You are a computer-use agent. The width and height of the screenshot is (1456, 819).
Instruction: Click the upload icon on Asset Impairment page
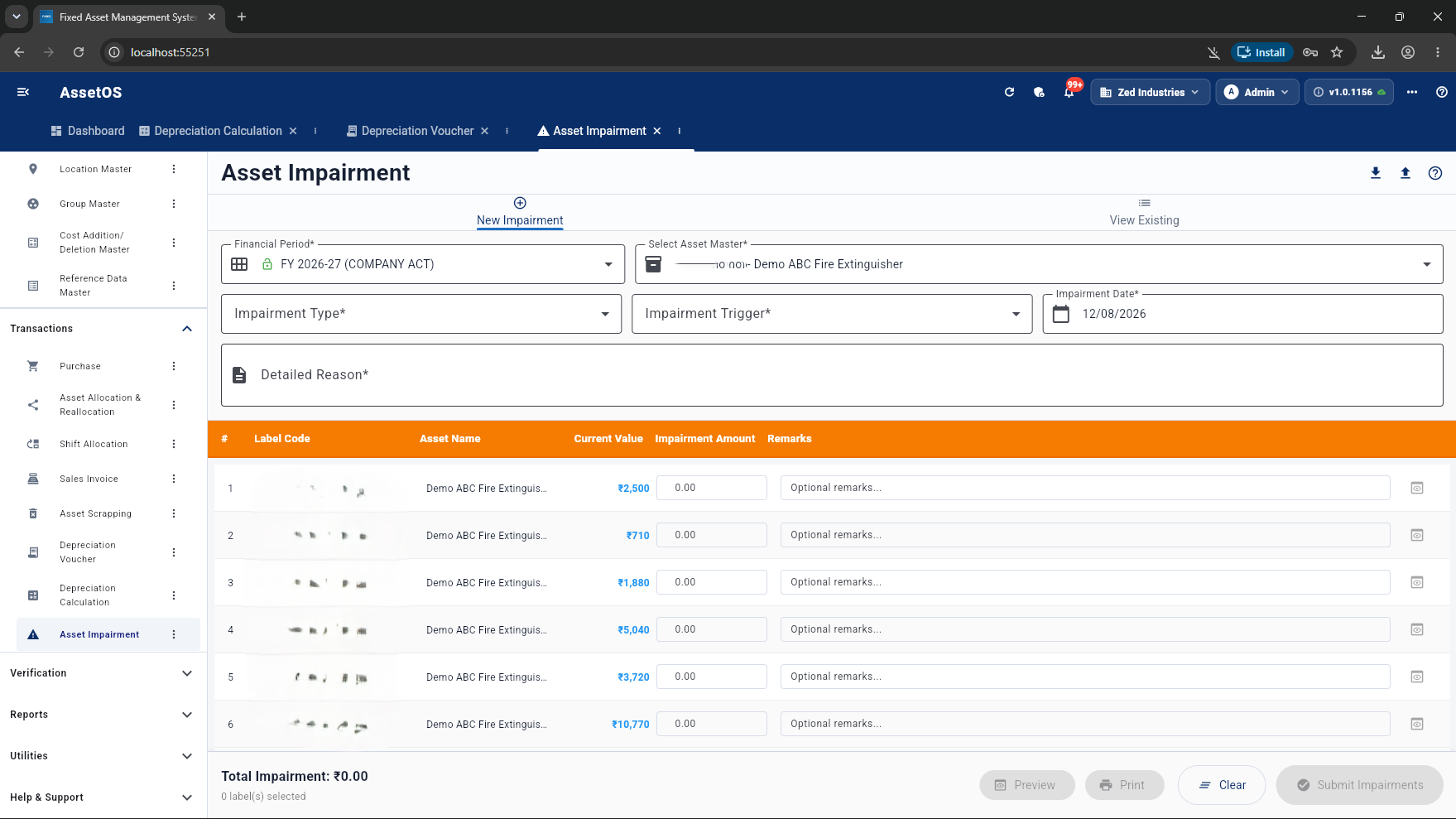pos(1406,173)
